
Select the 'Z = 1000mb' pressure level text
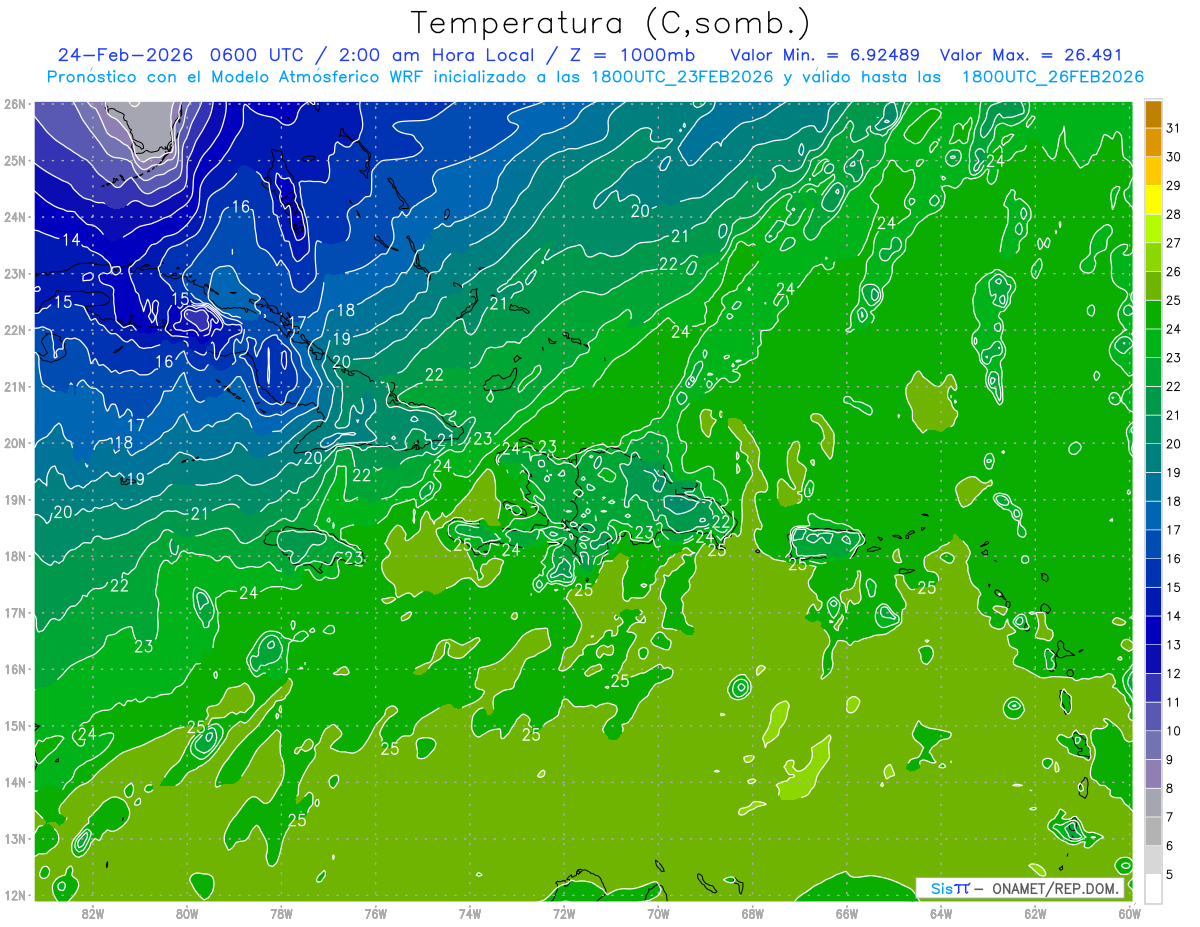point(630,55)
